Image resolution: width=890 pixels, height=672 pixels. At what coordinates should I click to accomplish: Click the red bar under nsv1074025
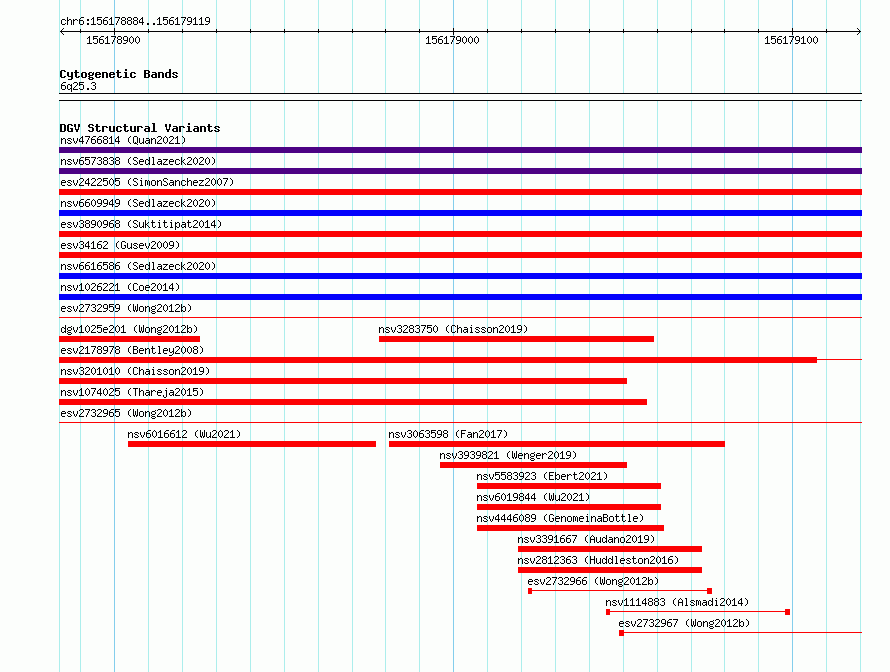[353, 402]
